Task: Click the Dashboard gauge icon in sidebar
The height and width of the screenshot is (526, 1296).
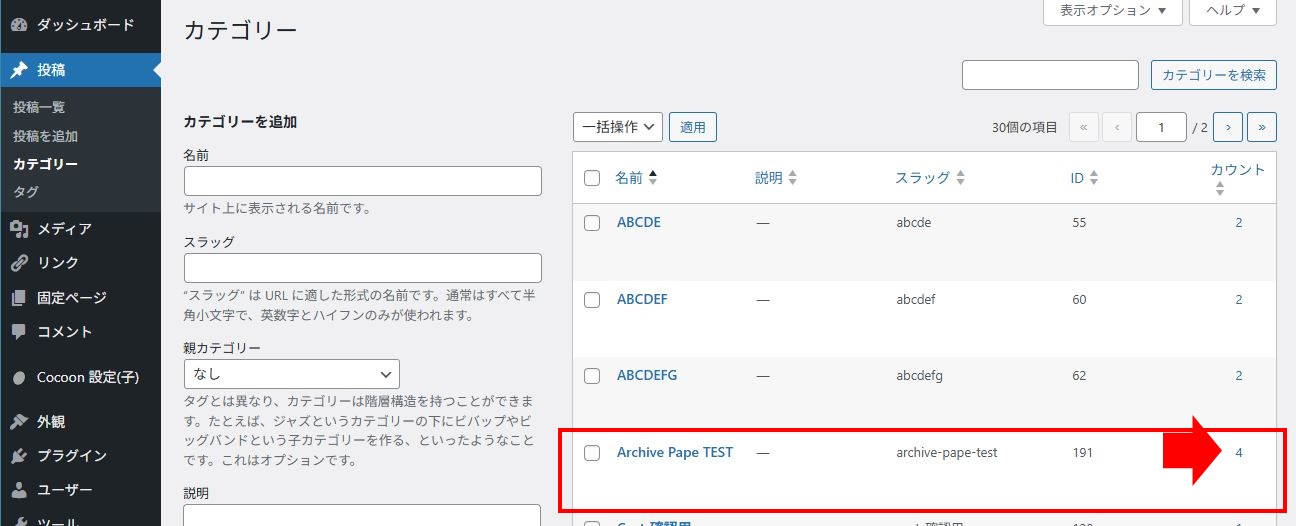Action: (x=19, y=25)
